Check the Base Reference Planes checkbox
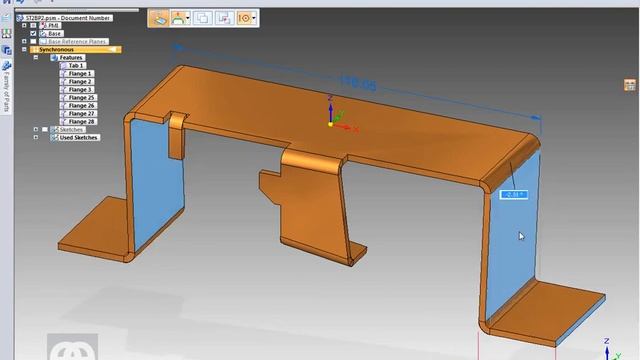 click(33, 41)
